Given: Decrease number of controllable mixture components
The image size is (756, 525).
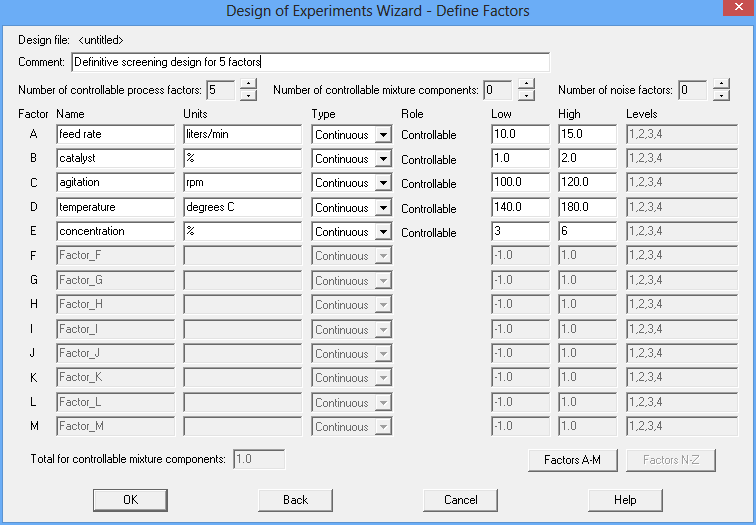Looking at the screenshot, I should point(525,96).
